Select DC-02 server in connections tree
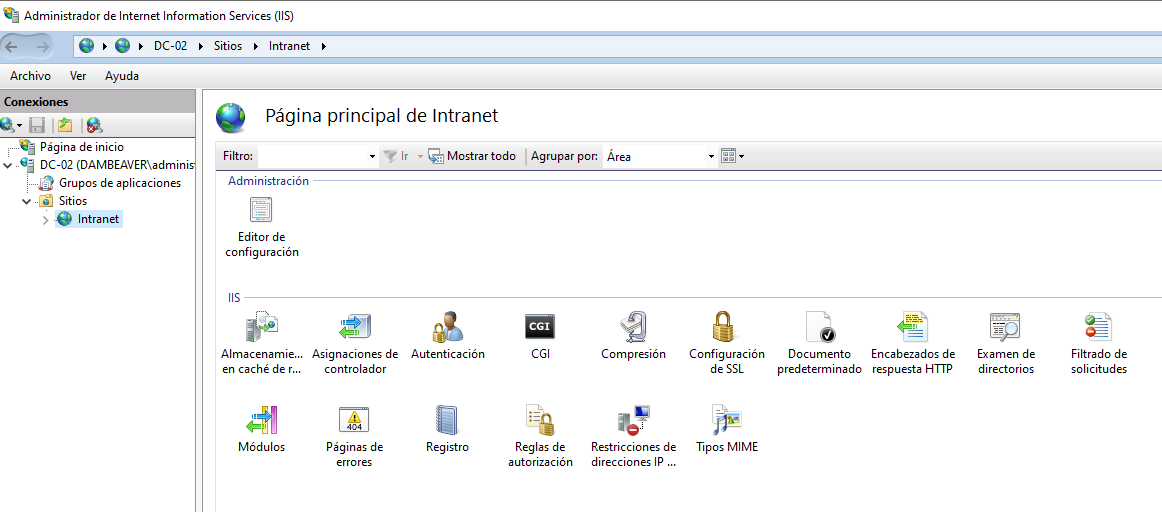 [x=117, y=164]
